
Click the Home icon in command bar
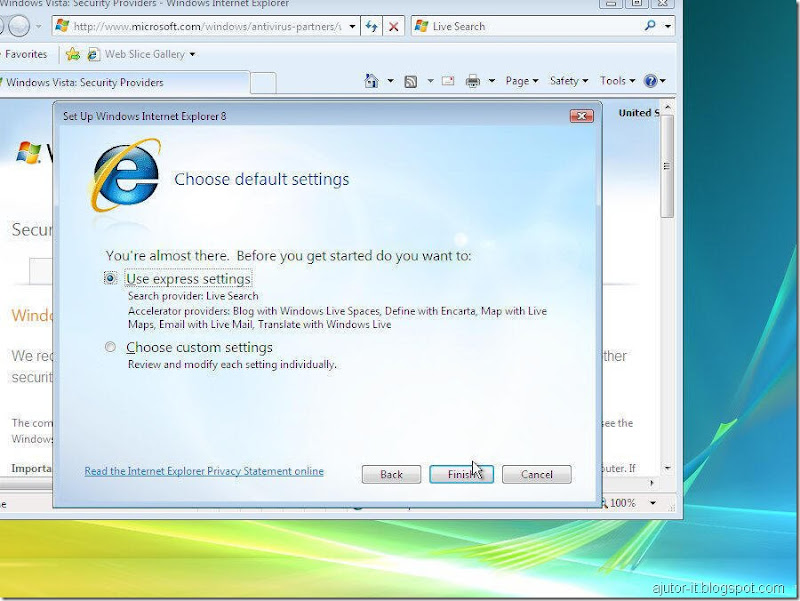click(371, 81)
